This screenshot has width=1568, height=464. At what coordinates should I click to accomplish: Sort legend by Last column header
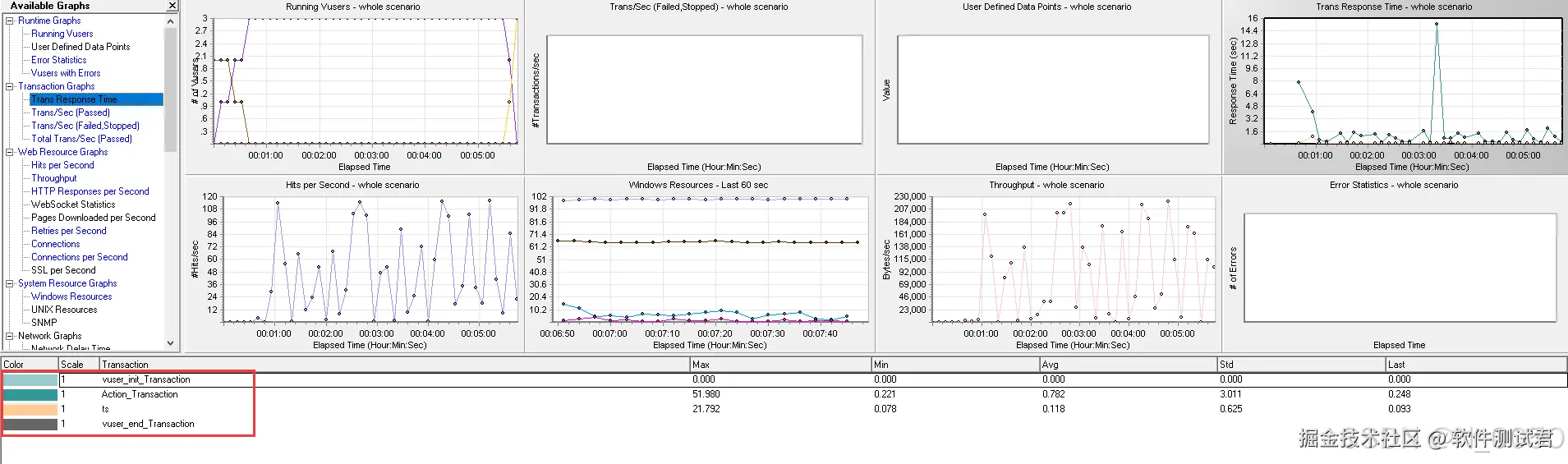(x=1476, y=364)
